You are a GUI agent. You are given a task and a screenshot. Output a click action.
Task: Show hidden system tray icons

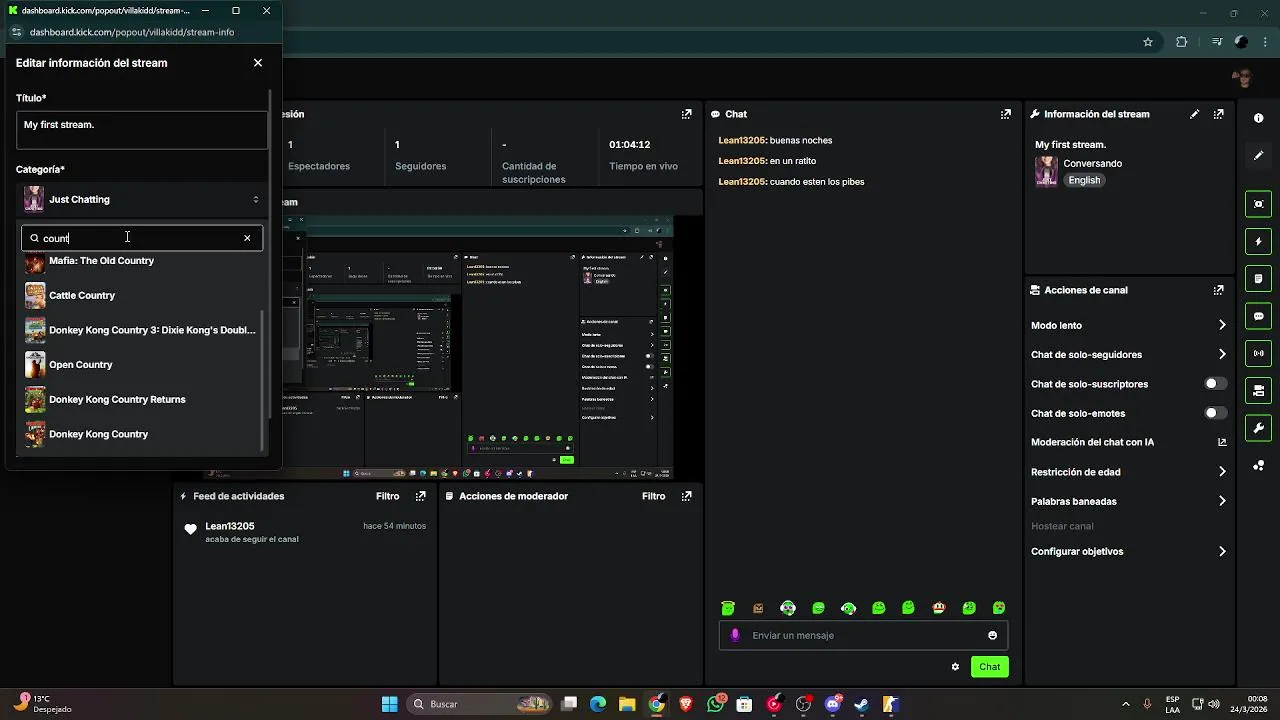click(1125, 704)
